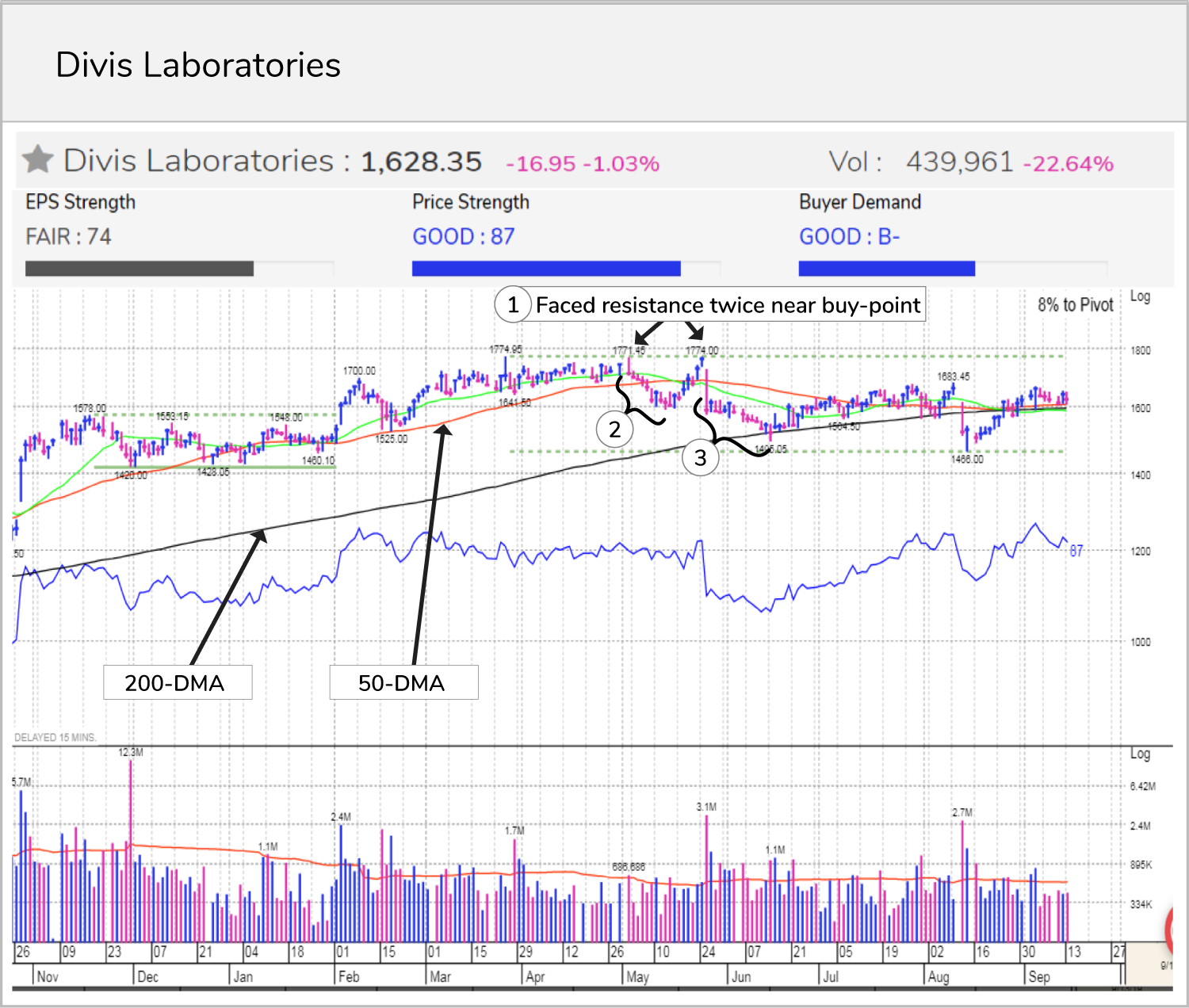Click the 2.4M volume bar label

[341, 817]
